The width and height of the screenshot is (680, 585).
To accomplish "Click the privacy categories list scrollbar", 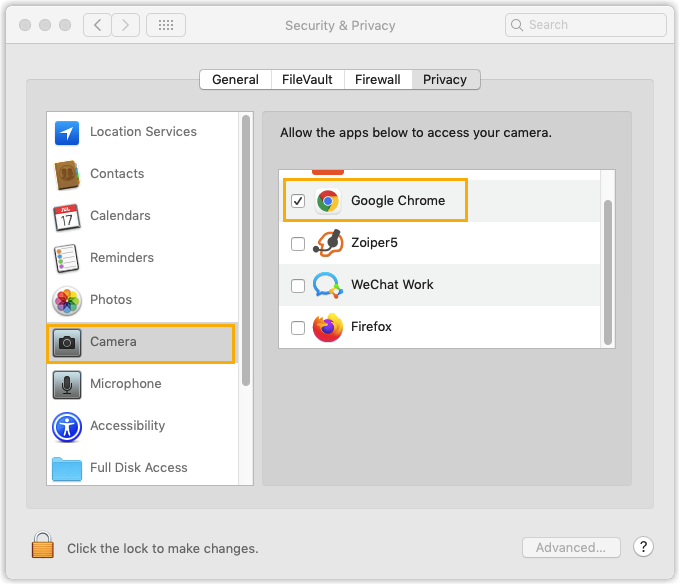I will click(246, 251).
